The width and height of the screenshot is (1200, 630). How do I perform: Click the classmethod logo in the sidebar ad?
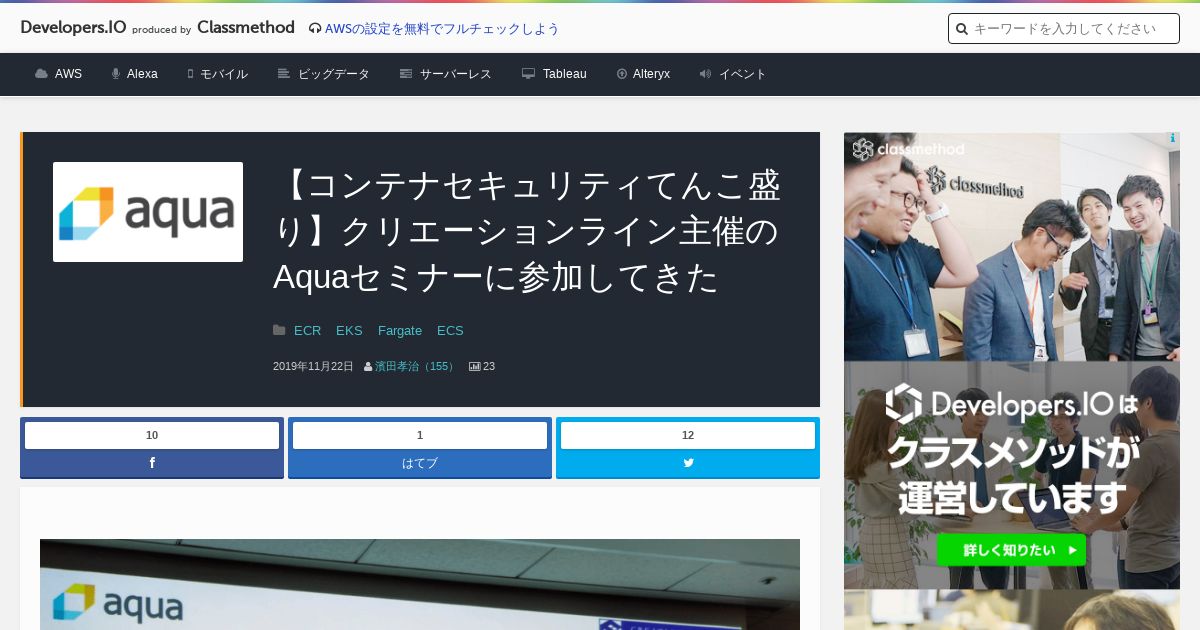pyautogui.click(x=909, y=150)
